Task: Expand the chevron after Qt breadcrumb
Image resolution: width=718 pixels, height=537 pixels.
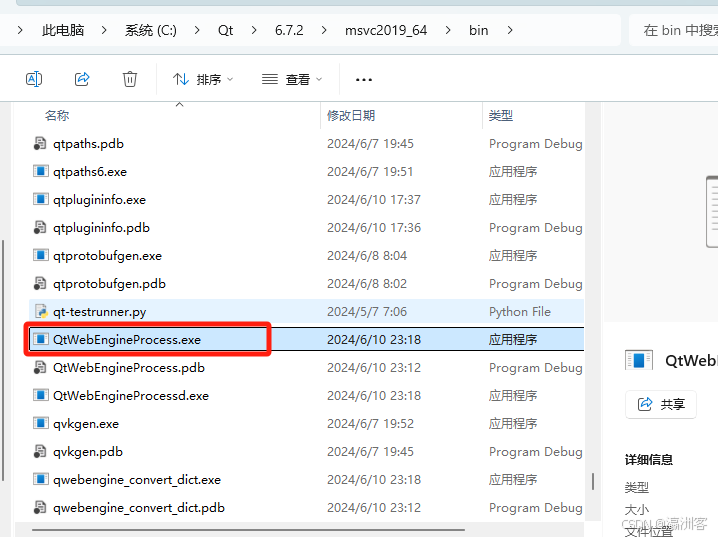Action: (254, 30)
